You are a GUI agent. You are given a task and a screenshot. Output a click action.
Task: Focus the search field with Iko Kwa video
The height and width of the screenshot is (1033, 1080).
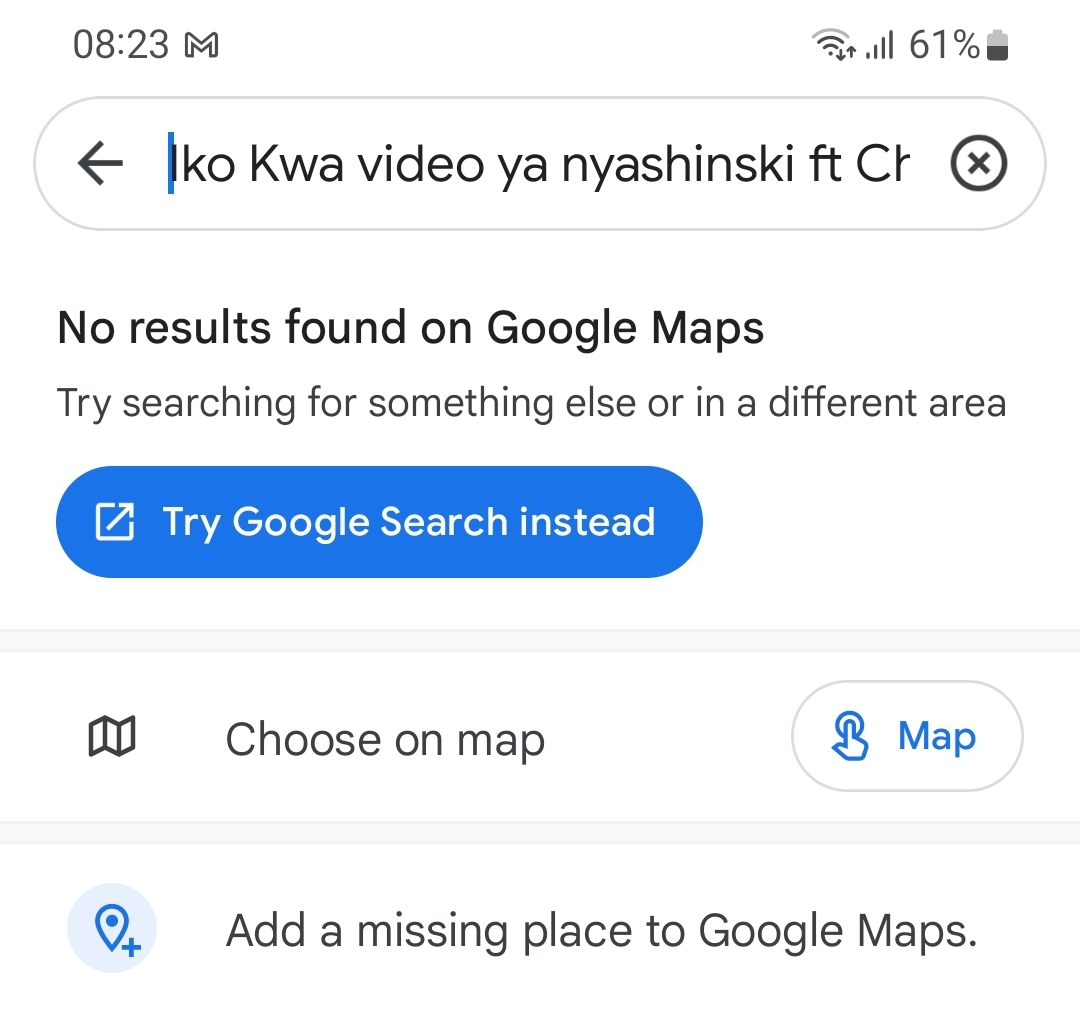(x=539, y=163)
